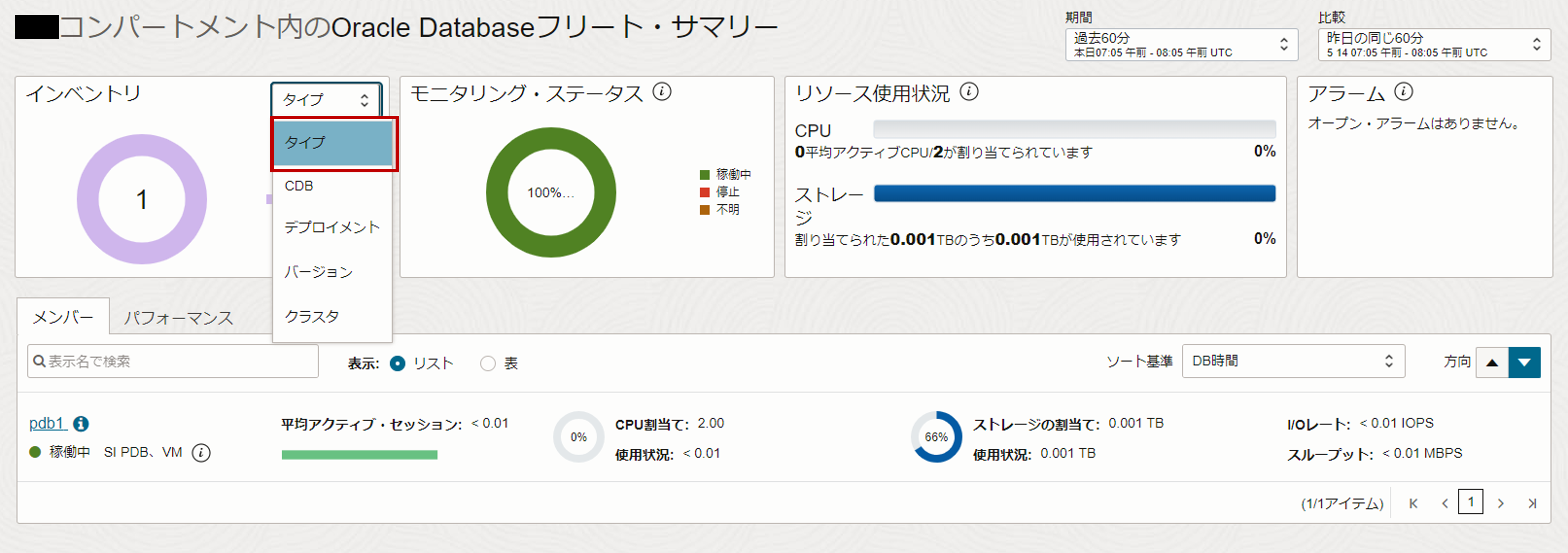Open the 期間 time range dropdown
Viewport: 1568px width, 553px height.
(1181, 45)
